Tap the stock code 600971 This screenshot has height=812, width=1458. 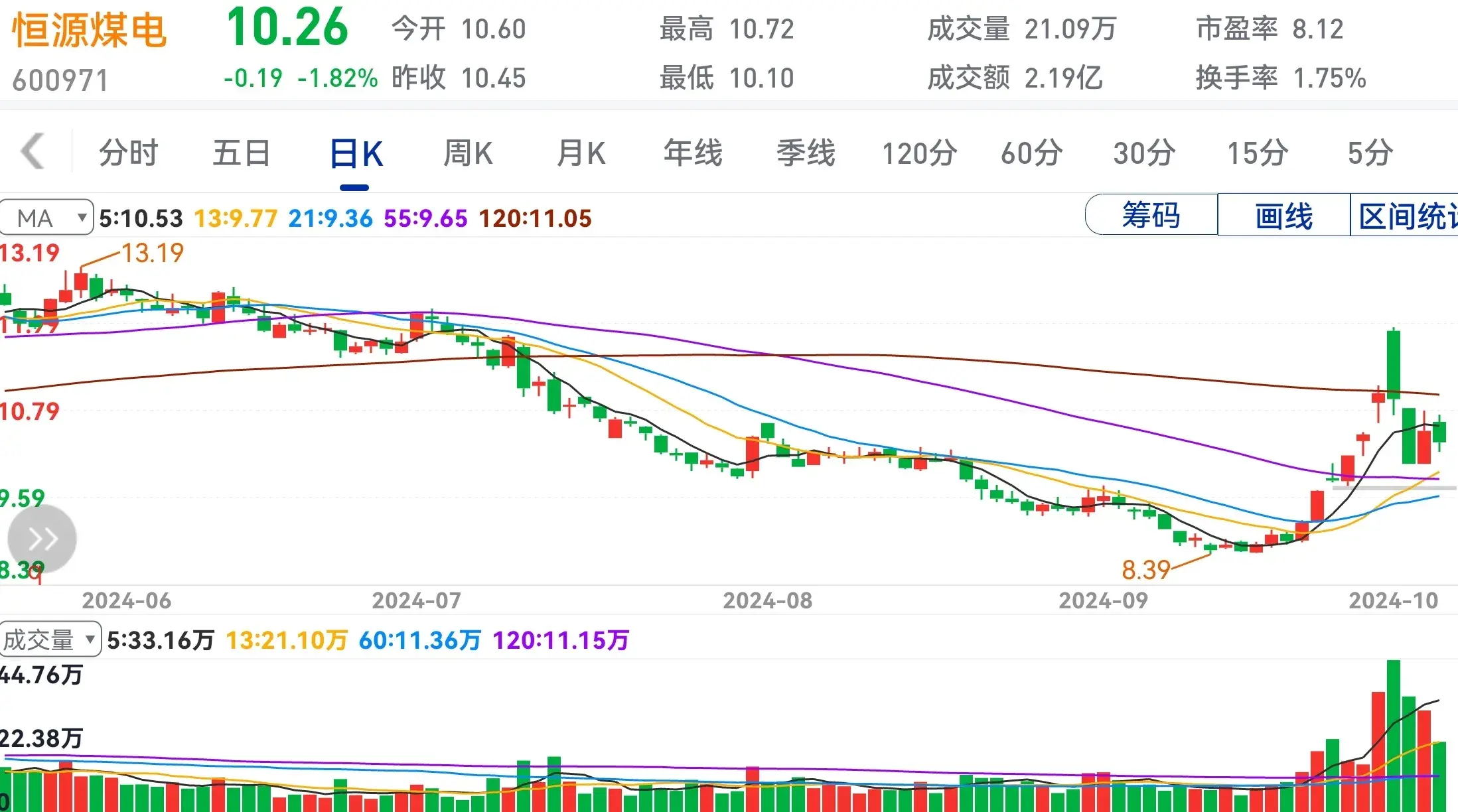(x=60, y=80)
